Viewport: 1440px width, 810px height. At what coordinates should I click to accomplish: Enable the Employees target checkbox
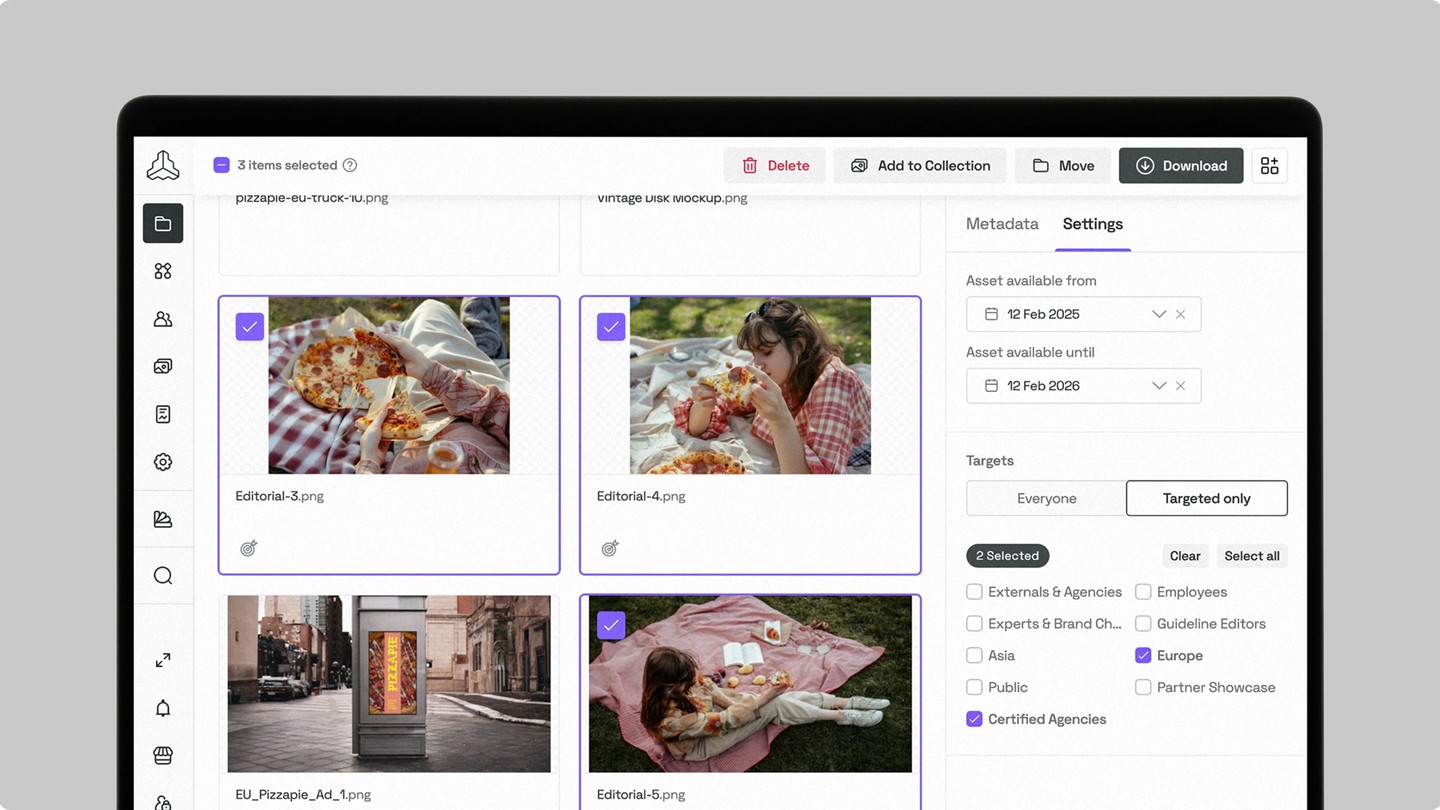pos(1143,592)
